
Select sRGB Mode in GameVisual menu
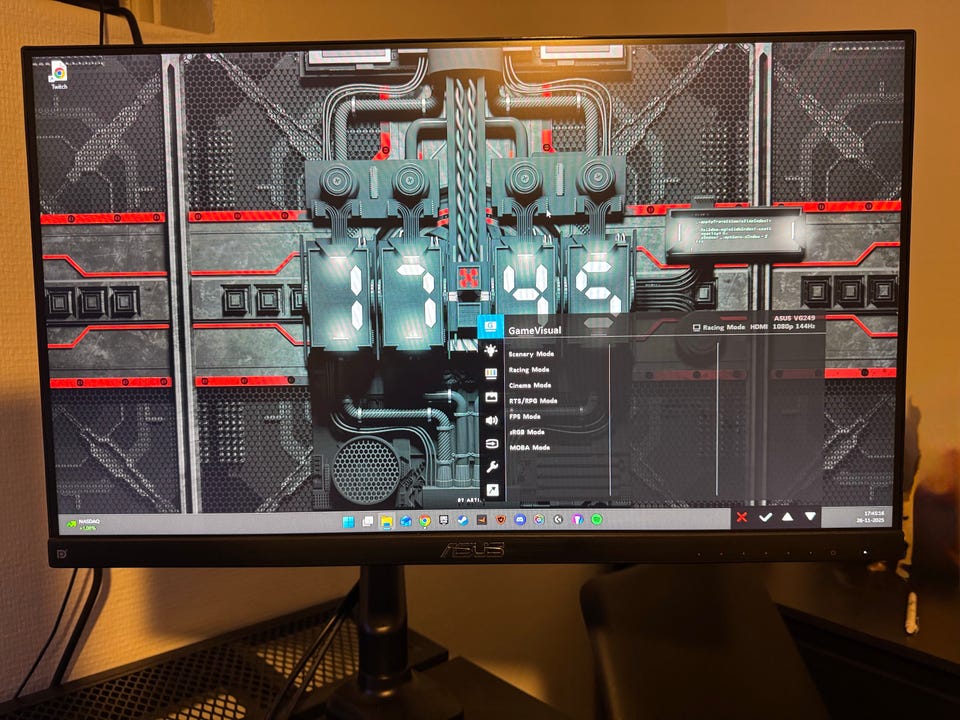point(527,432)
